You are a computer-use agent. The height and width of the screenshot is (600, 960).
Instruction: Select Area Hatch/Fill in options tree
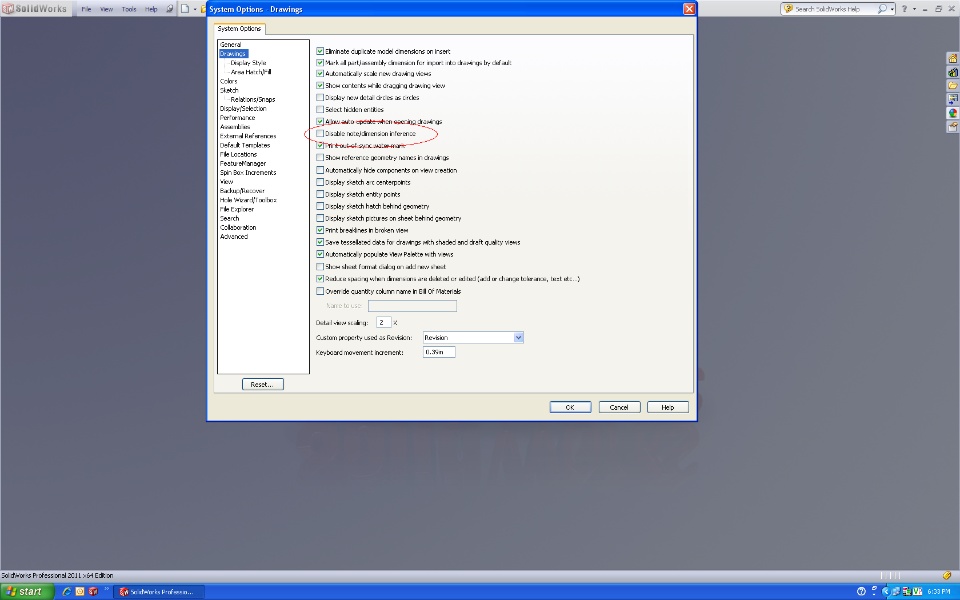click(x=250, y=72)
